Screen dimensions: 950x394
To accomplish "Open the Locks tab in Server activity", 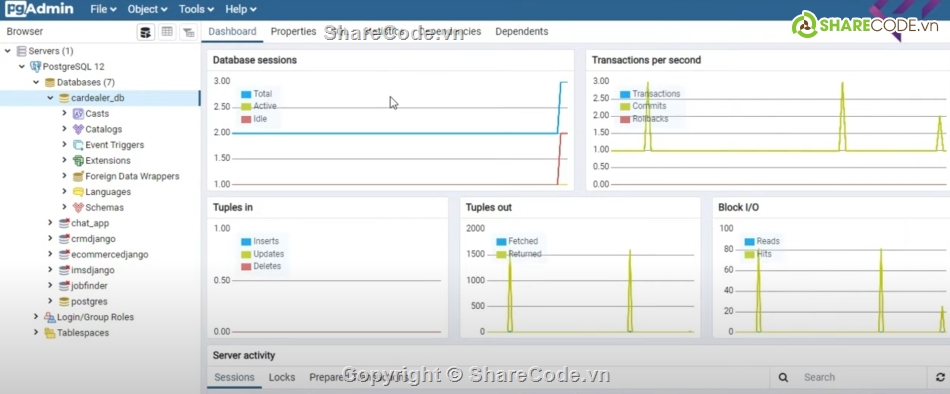I will click(282, 377).
